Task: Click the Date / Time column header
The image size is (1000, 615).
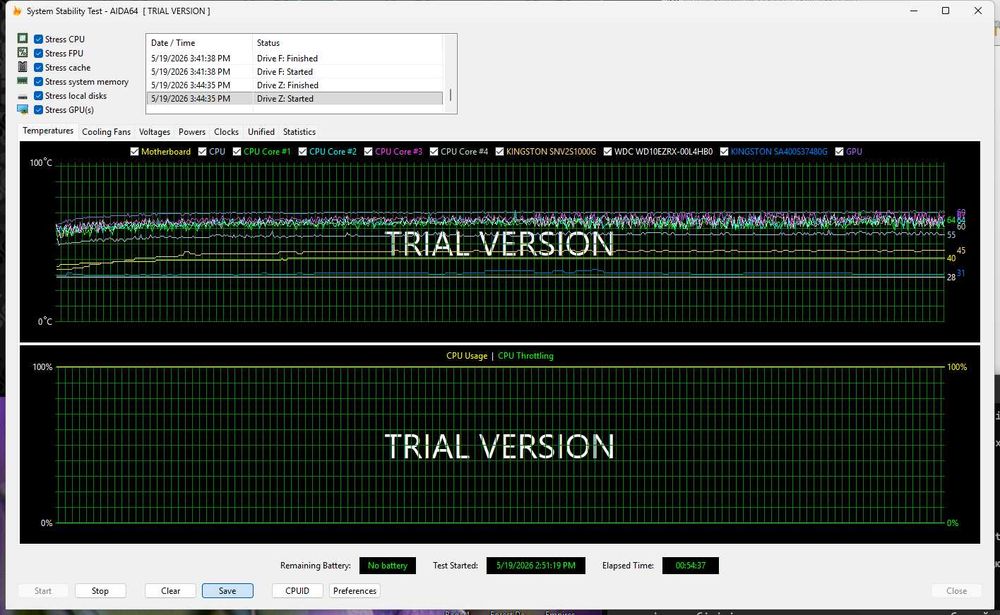Action: point(199,43)
